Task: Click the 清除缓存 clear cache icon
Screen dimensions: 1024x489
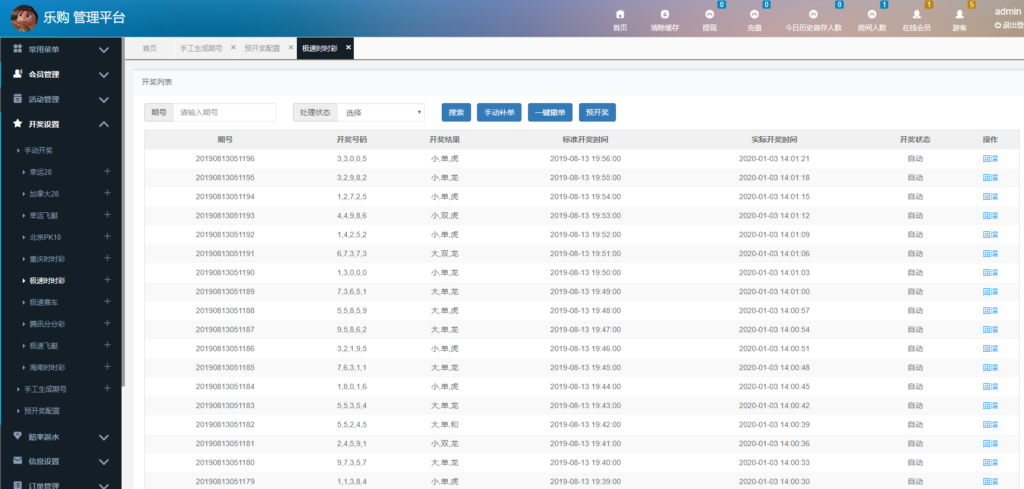Action: 665,14
